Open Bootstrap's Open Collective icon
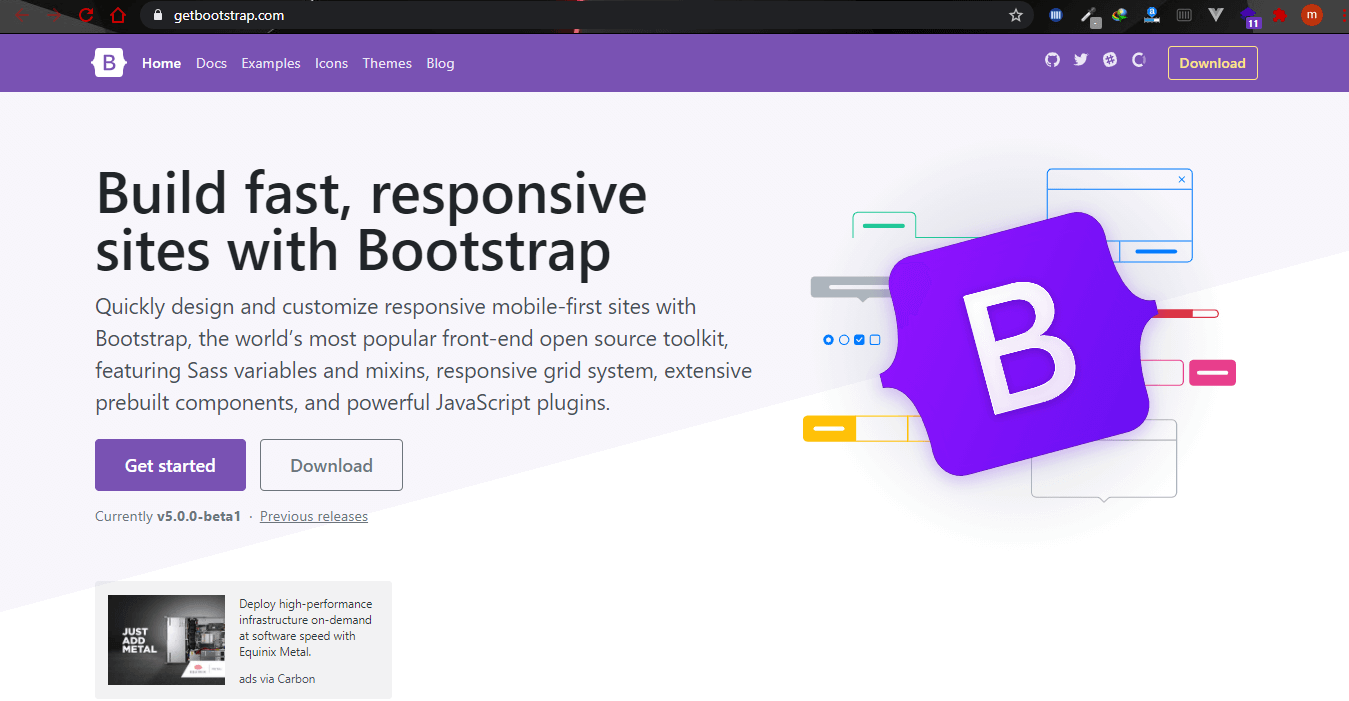Image resolution: width=1349 pixels, height=701 pixels. [1138, 62]
